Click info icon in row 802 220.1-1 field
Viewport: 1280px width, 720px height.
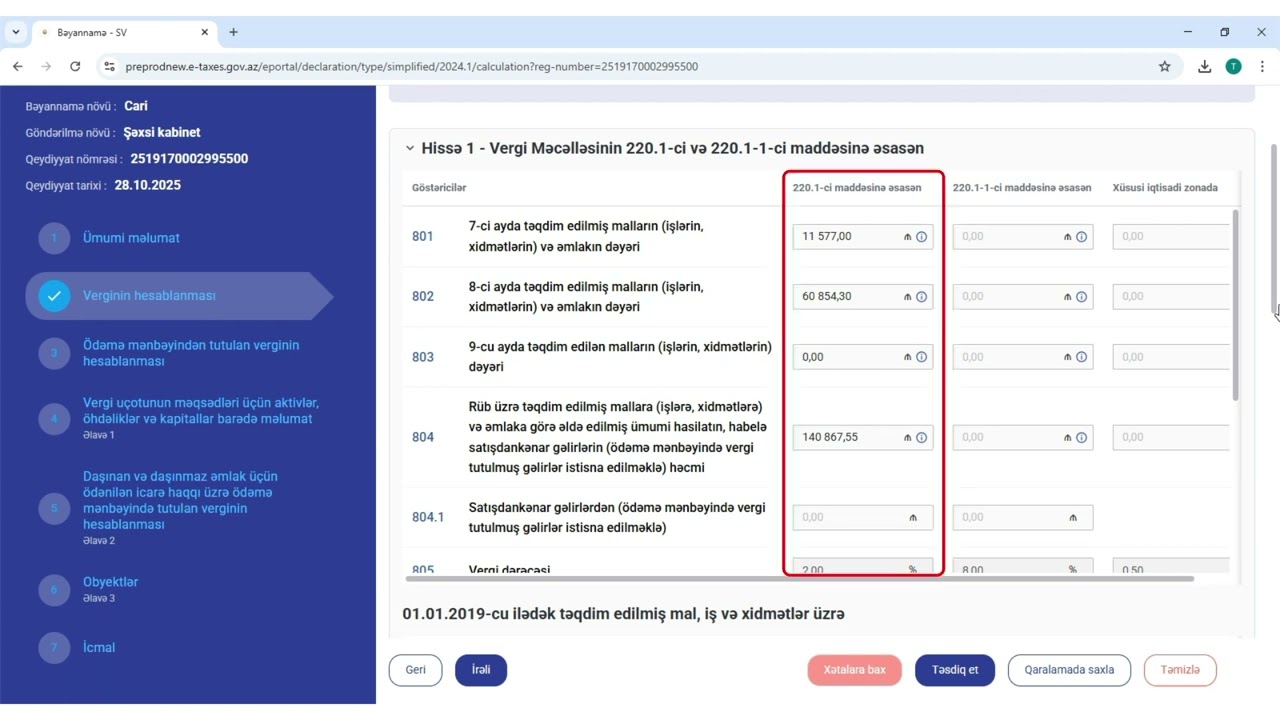point(1082,297)
